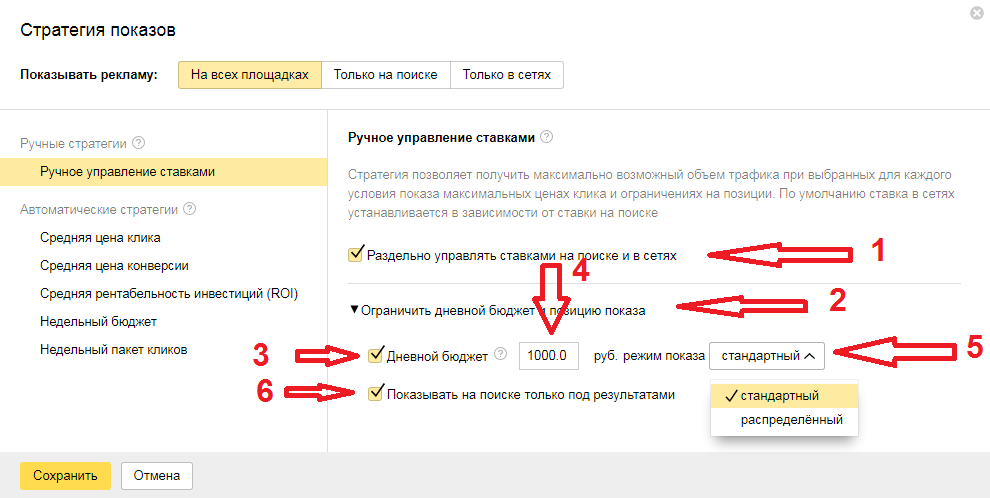Image resolution: width=990 pixels, height=498 pixels.
Task: Click the Автоматические стратегии section label
Action: tap(98, 208)
